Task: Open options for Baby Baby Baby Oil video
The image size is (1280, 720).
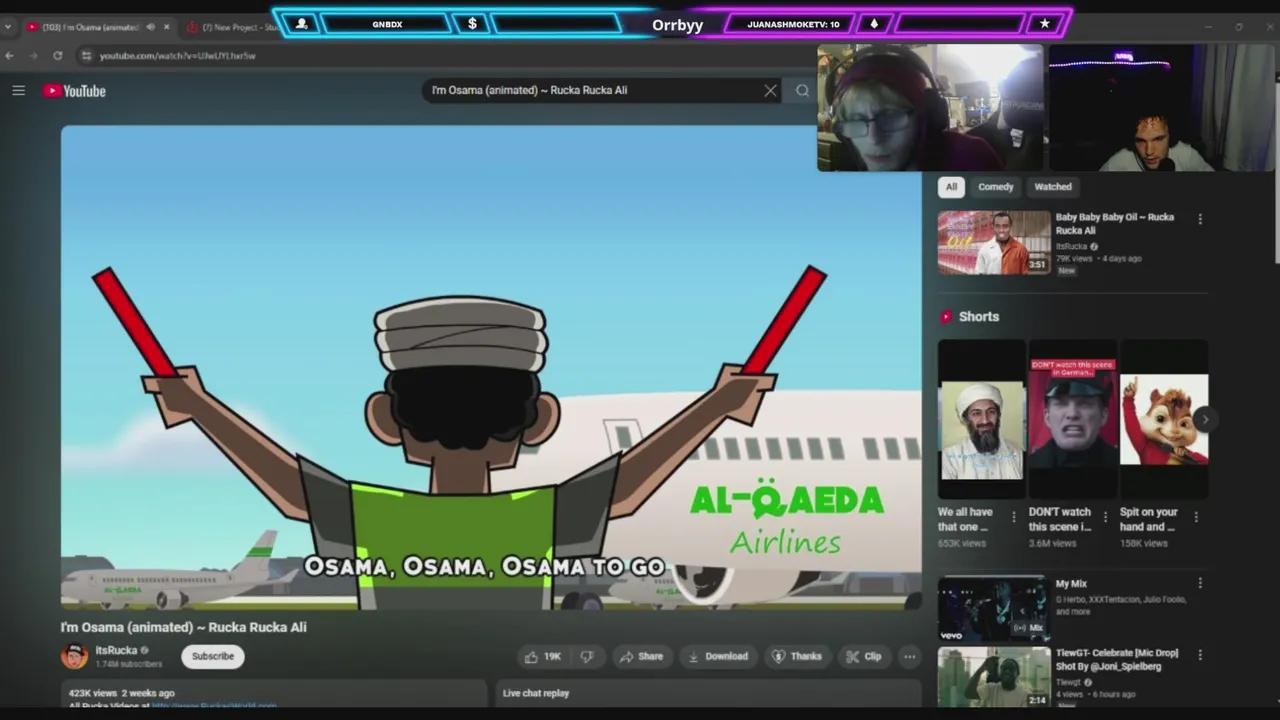Action: coord(1200,219)
